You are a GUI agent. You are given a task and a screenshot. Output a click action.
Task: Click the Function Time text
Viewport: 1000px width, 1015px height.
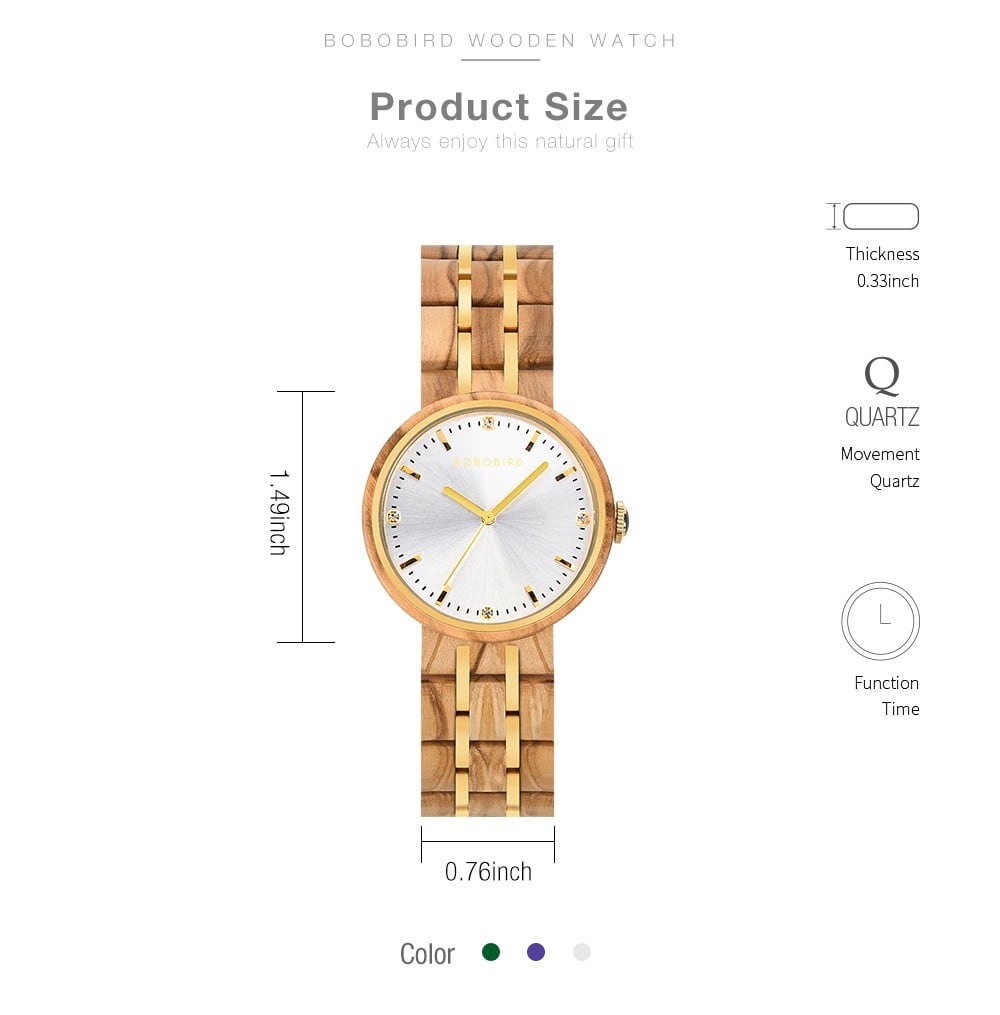coord(886,695)
